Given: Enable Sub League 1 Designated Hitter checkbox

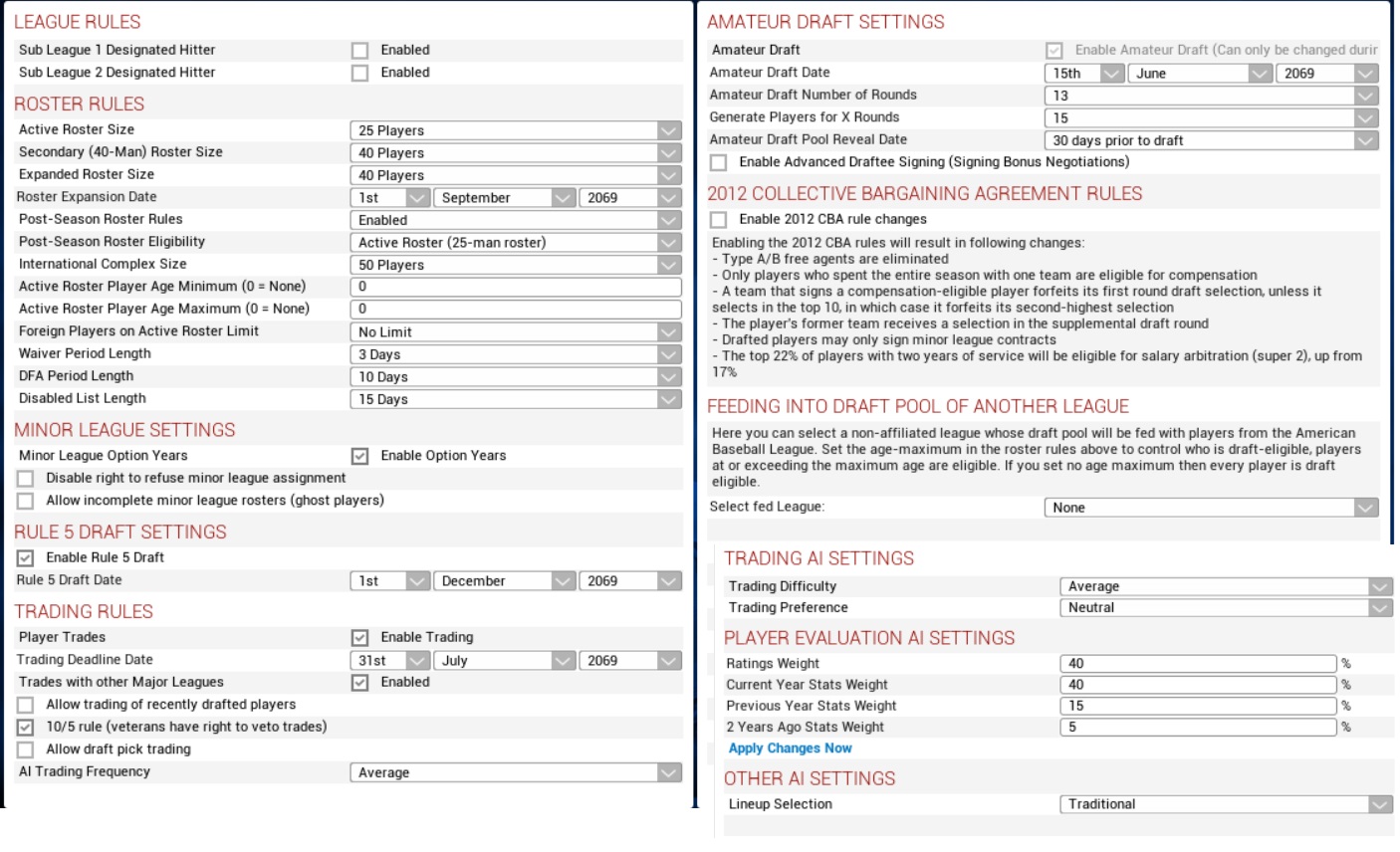Looking at the screenshot, I should tap(359, 50).
